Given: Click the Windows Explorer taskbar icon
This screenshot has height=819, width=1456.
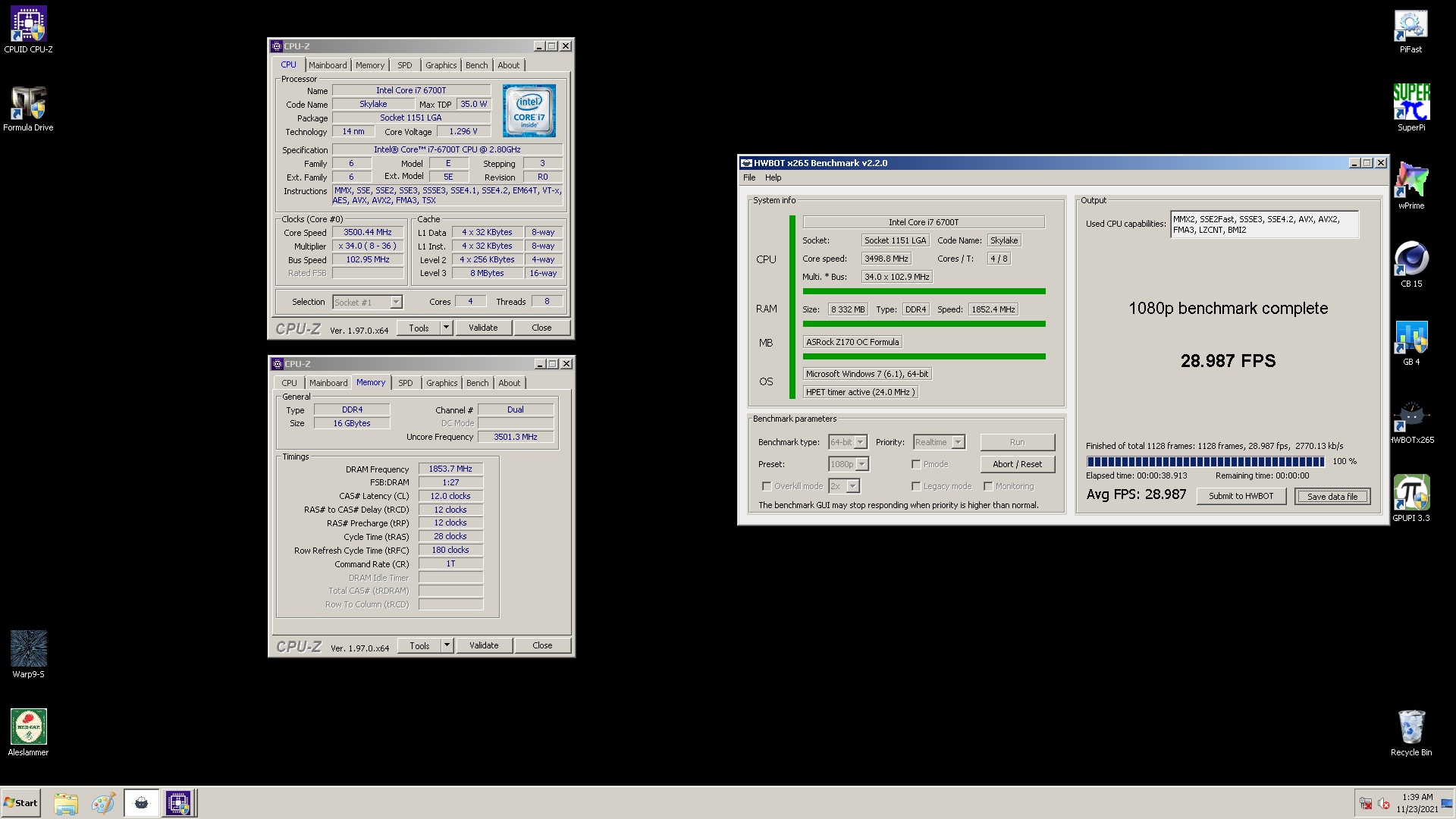Looking at the screenshot, I should (66, 803).
